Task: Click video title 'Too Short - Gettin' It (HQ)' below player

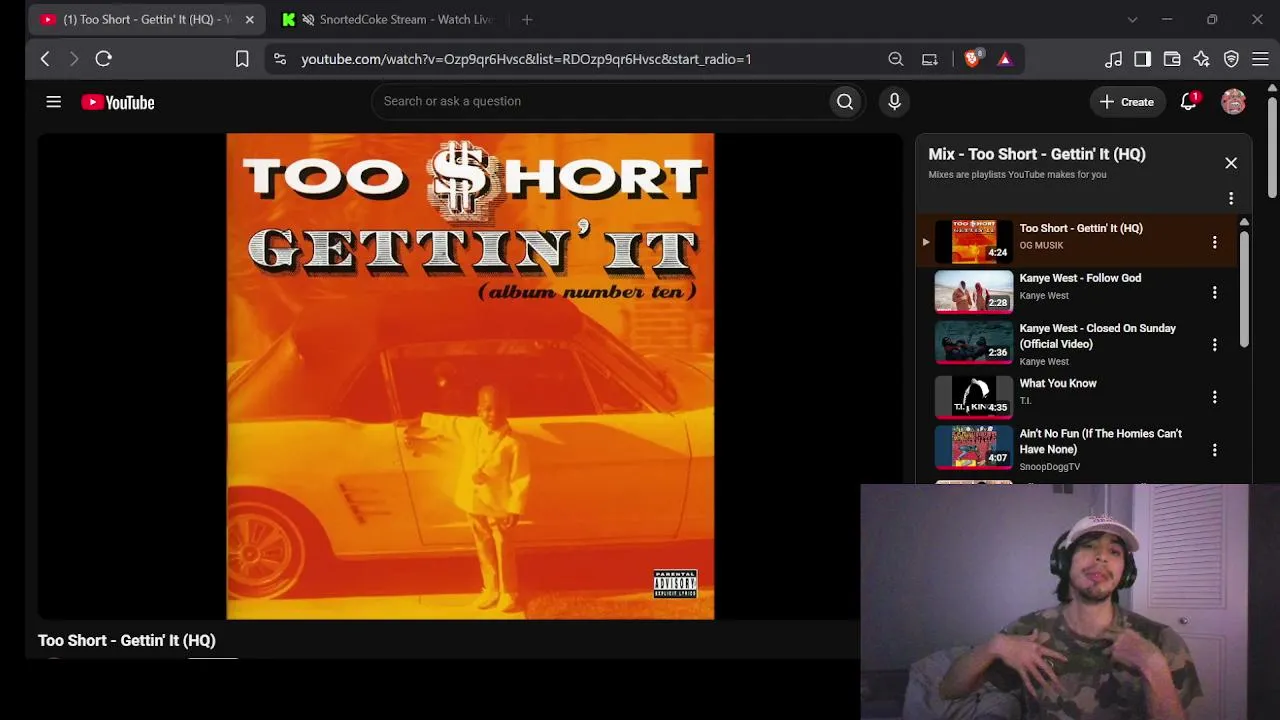Action: click(127, 640)
